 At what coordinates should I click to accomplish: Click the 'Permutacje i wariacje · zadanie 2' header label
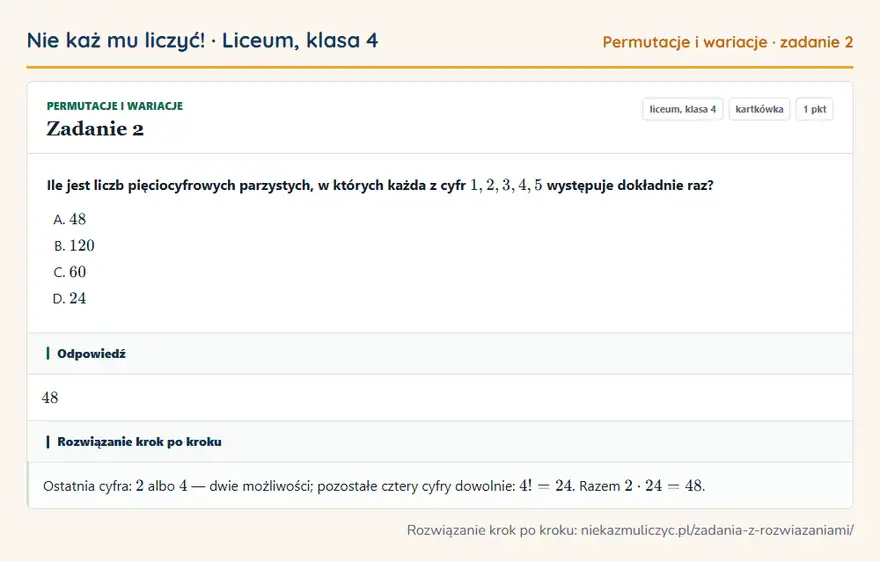point(728,42)
